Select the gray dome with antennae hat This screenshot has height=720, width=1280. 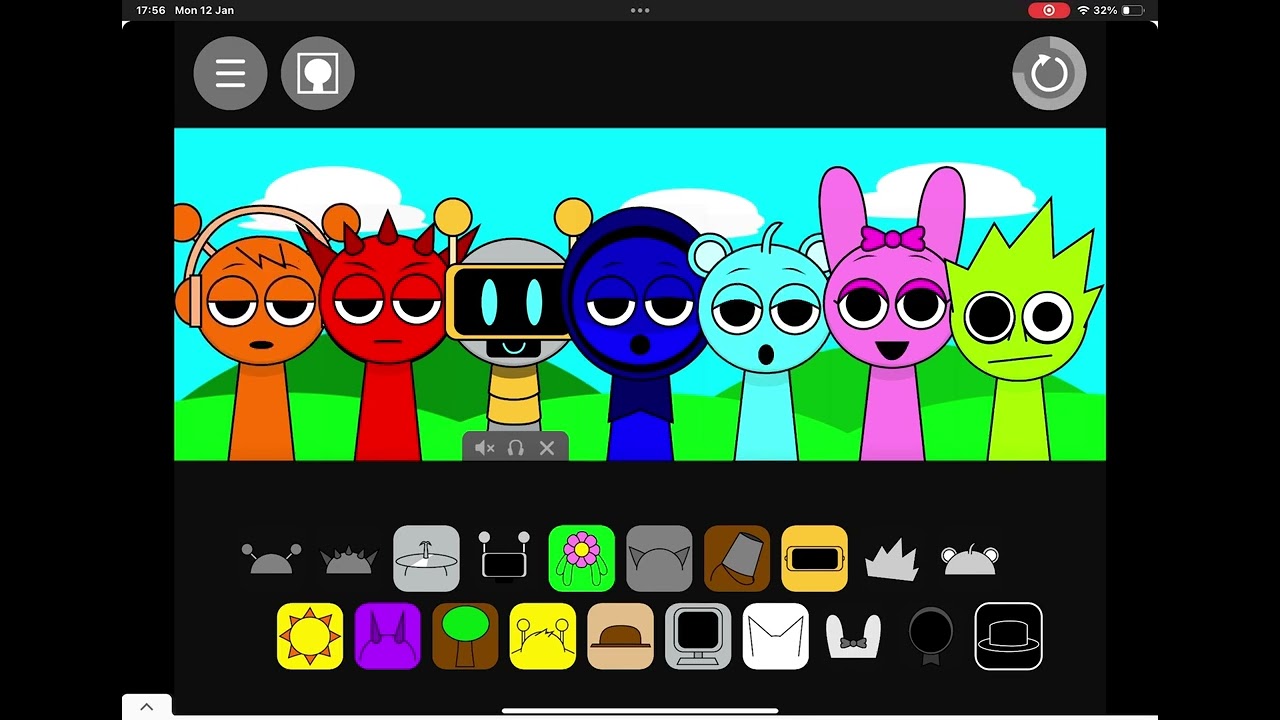pos(271,559)
